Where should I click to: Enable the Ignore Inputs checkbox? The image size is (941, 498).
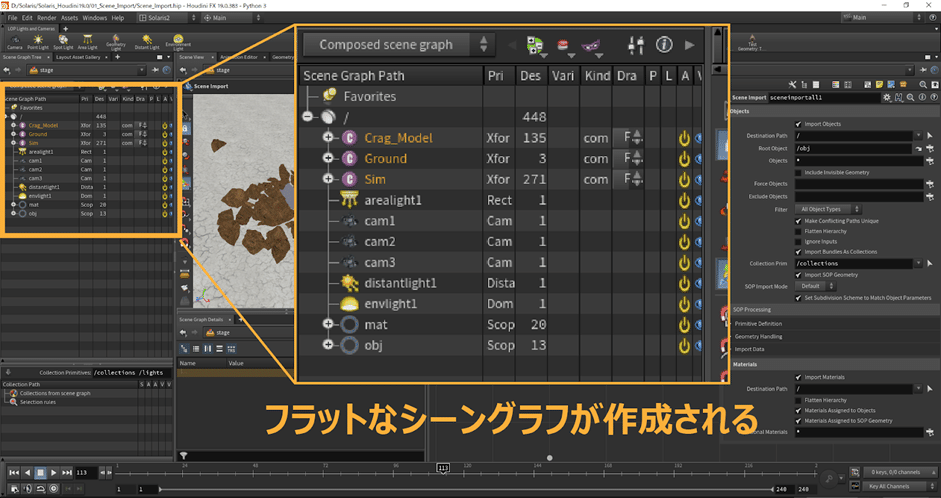pyautogui.click(x=798, y=241)
